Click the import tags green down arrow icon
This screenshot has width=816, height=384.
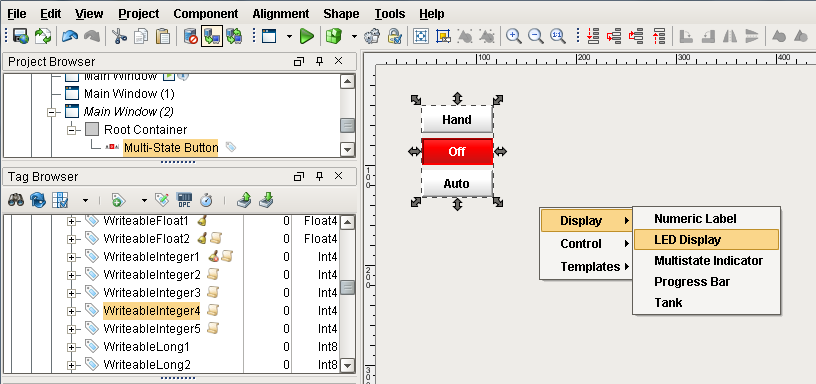click(266, 200)
